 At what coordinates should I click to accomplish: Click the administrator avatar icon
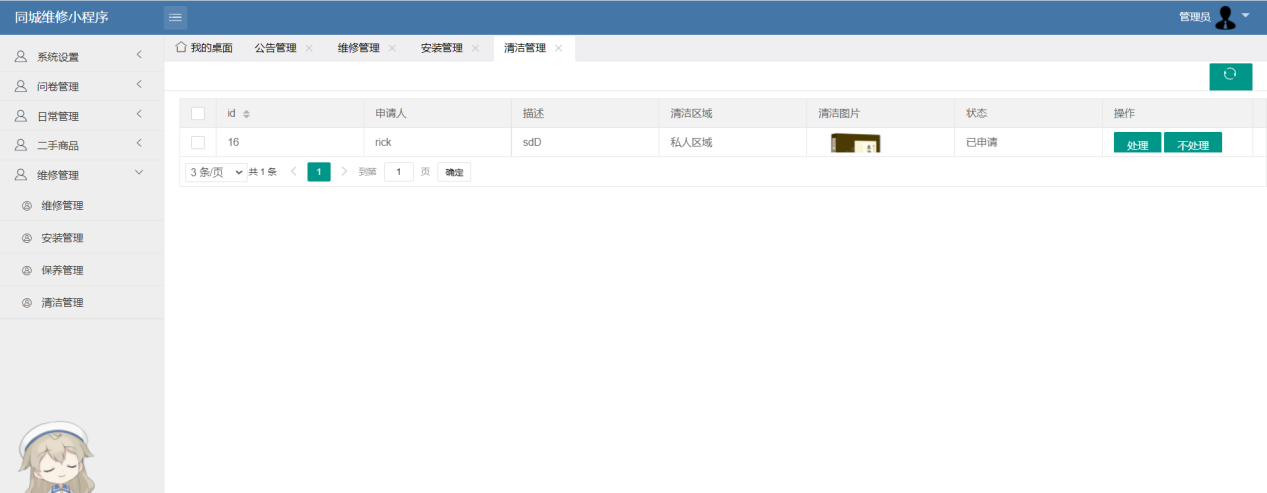1225,17
